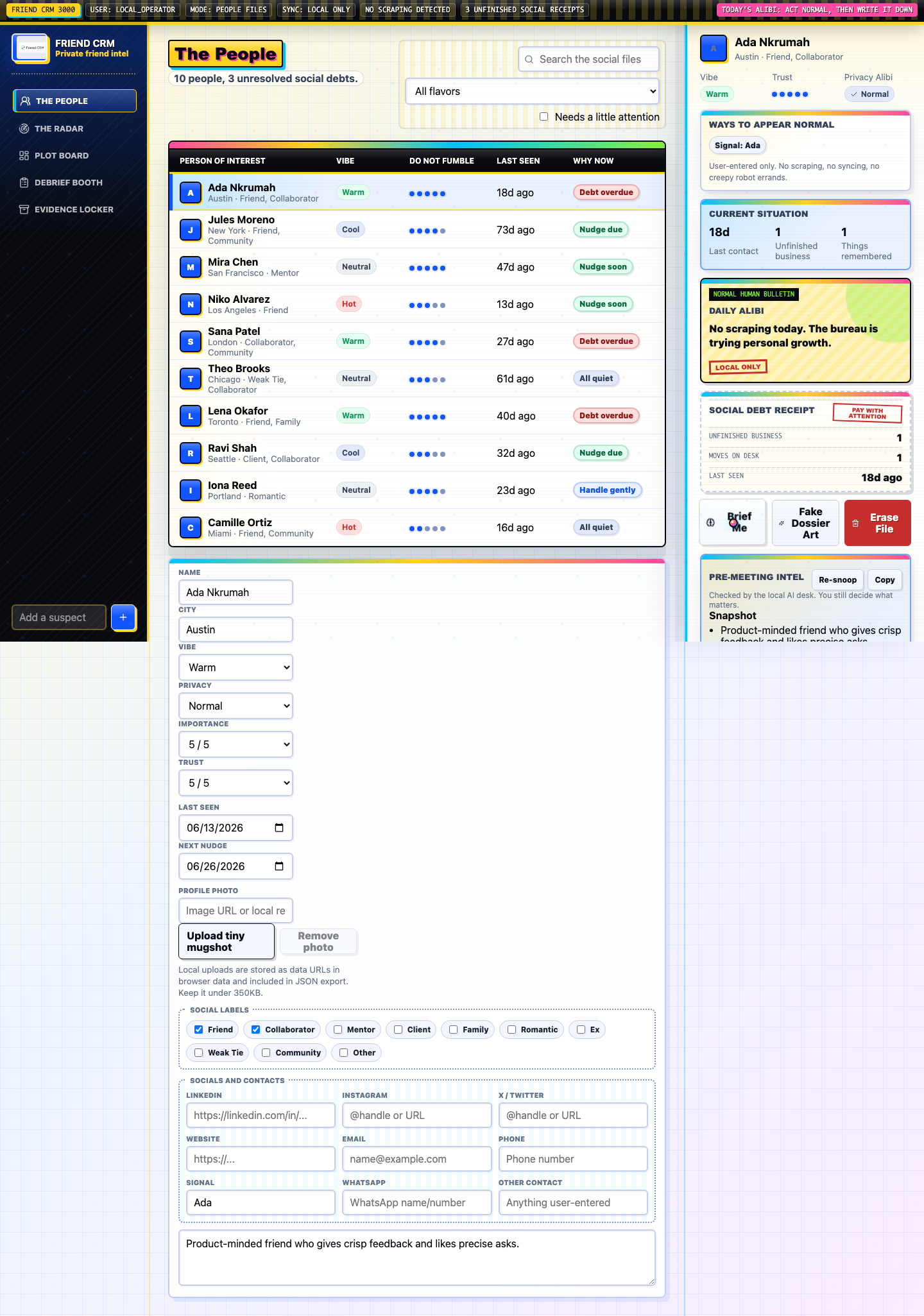
Task: Sort by Last Seen column header
Action: [518, 160]
